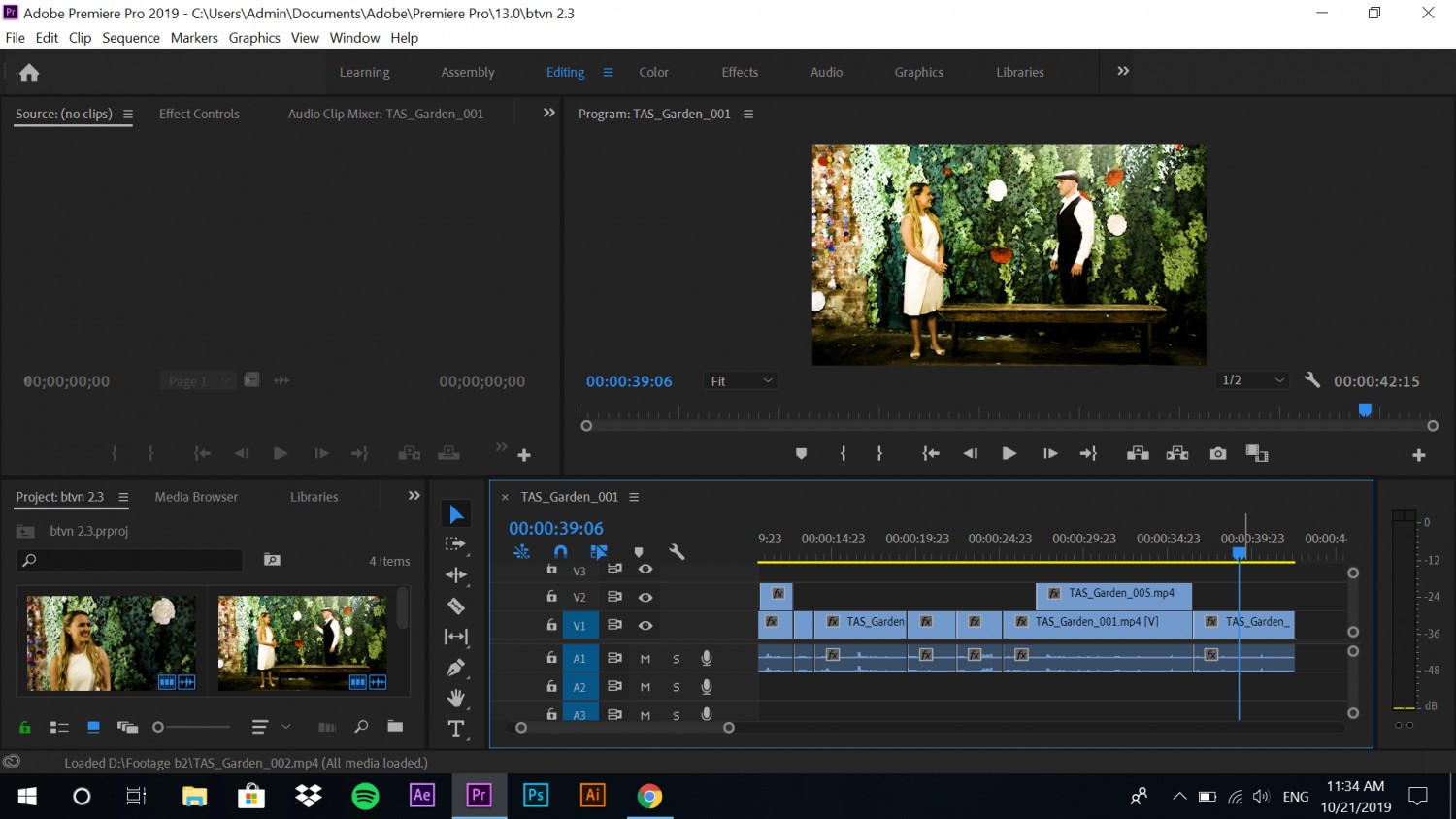Open the Sequence menu

tap(131, 38)
